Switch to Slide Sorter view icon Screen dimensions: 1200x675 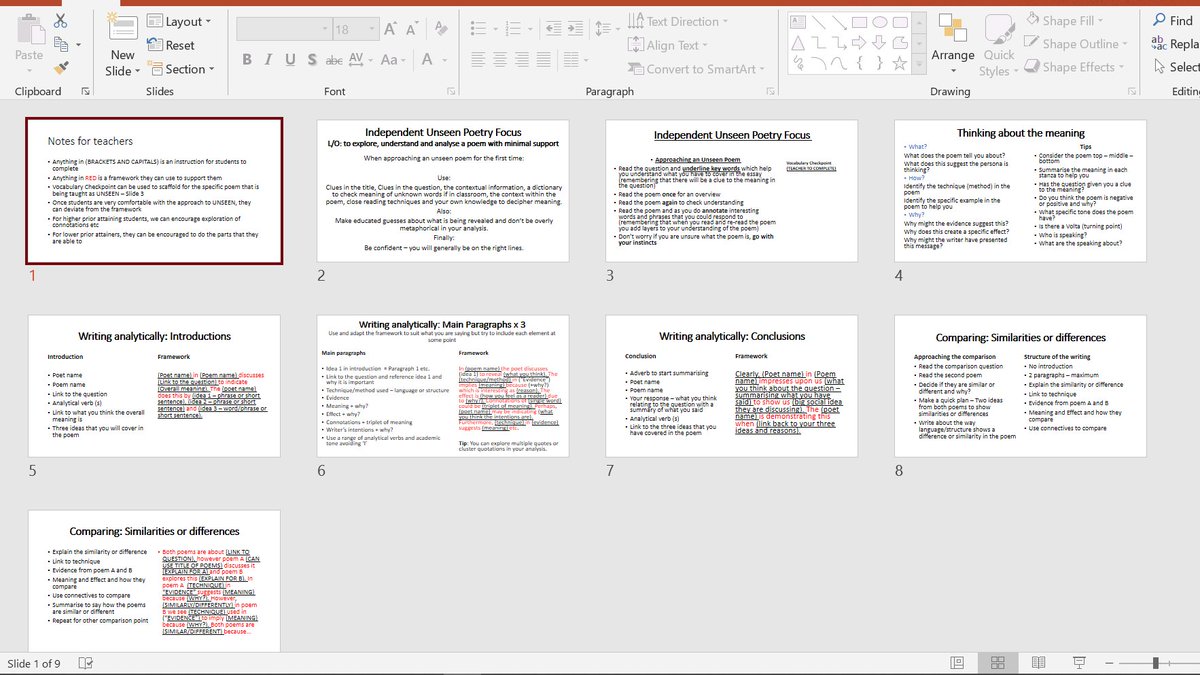[x=997, y=662]
